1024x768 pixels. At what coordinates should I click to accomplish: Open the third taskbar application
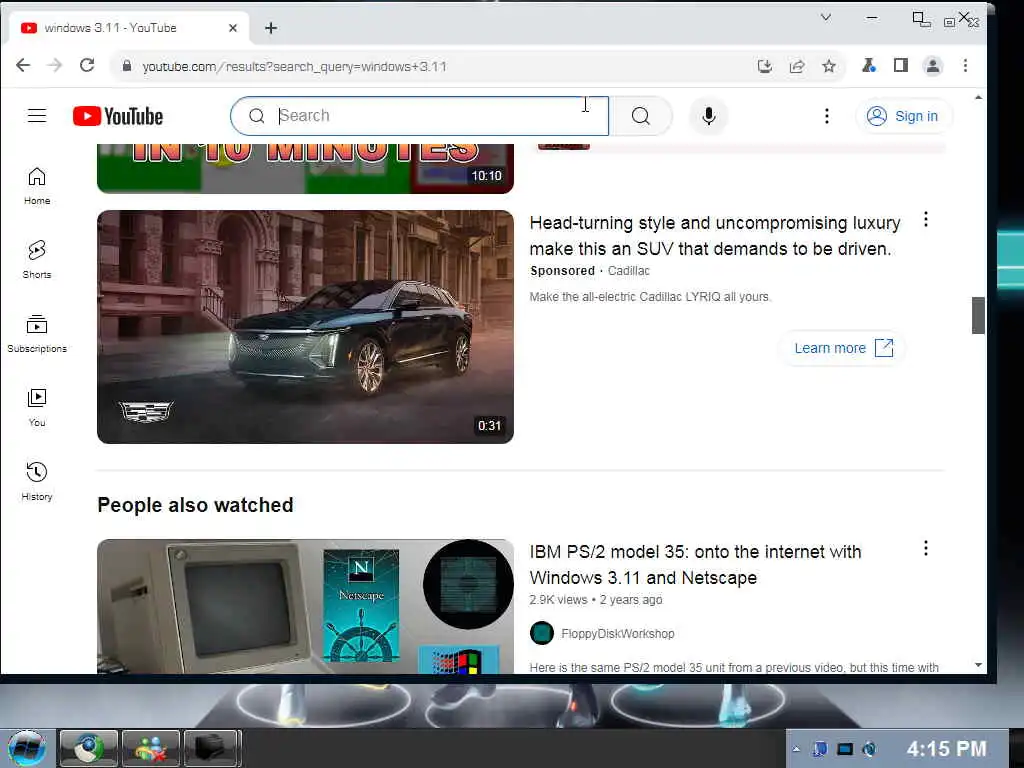211,748
